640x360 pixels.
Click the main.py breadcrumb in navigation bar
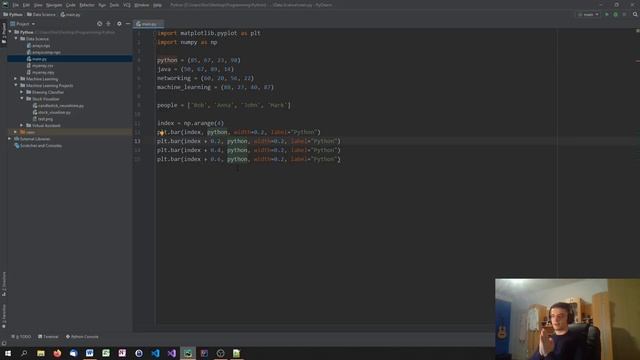click(71, 14)
